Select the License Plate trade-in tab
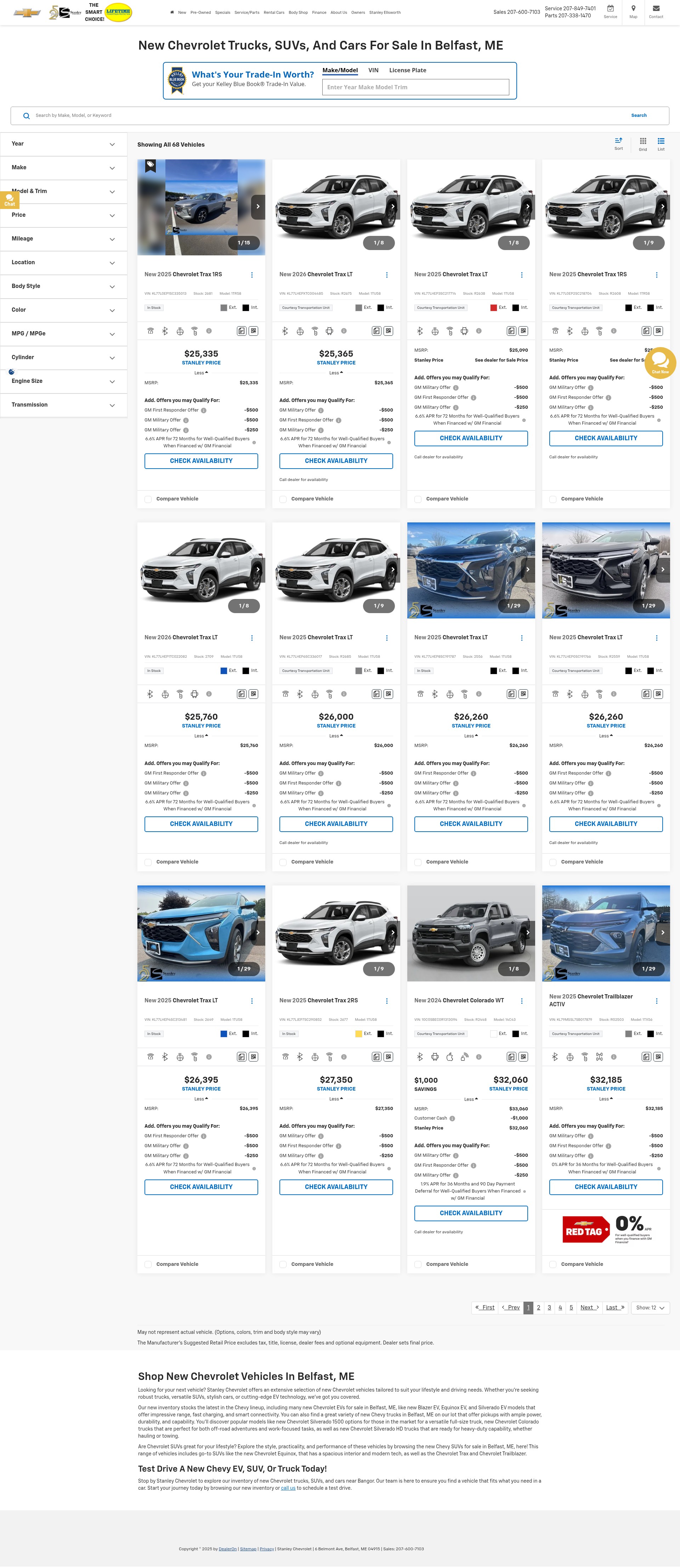The height and width of the screenshot is (1568, 680). pyautogui.click(x=408, y=70)
